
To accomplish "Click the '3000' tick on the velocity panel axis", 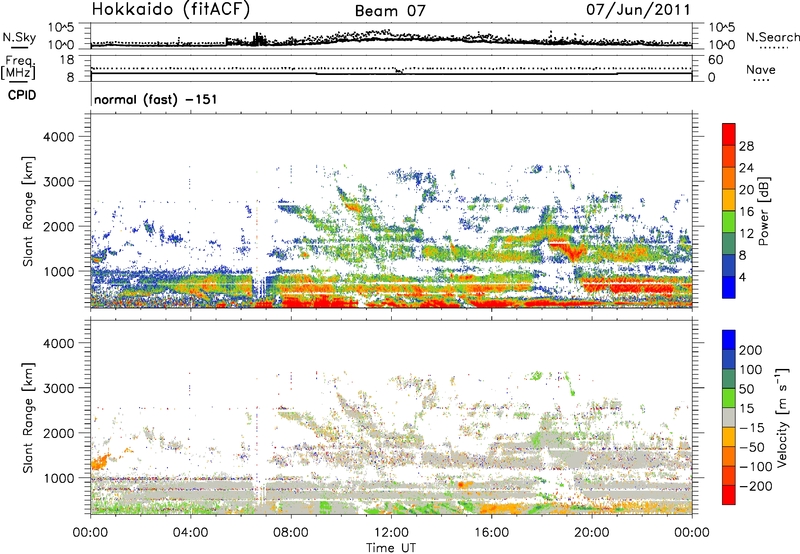I will pyautogui.click(x=58, y=388).
